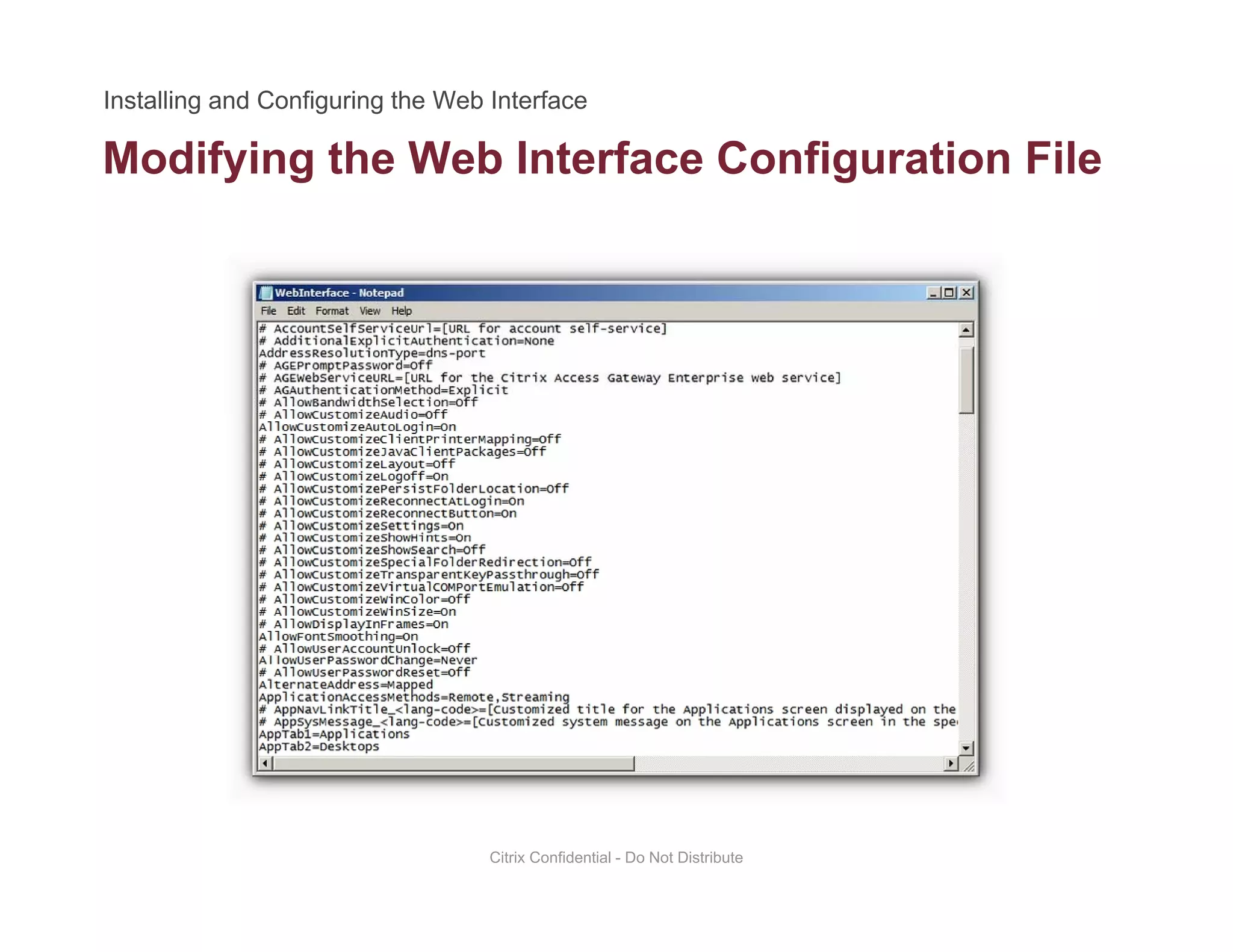Click the AllowCustomizeSpecialFolderRedirection=Off line

[425, 563]
